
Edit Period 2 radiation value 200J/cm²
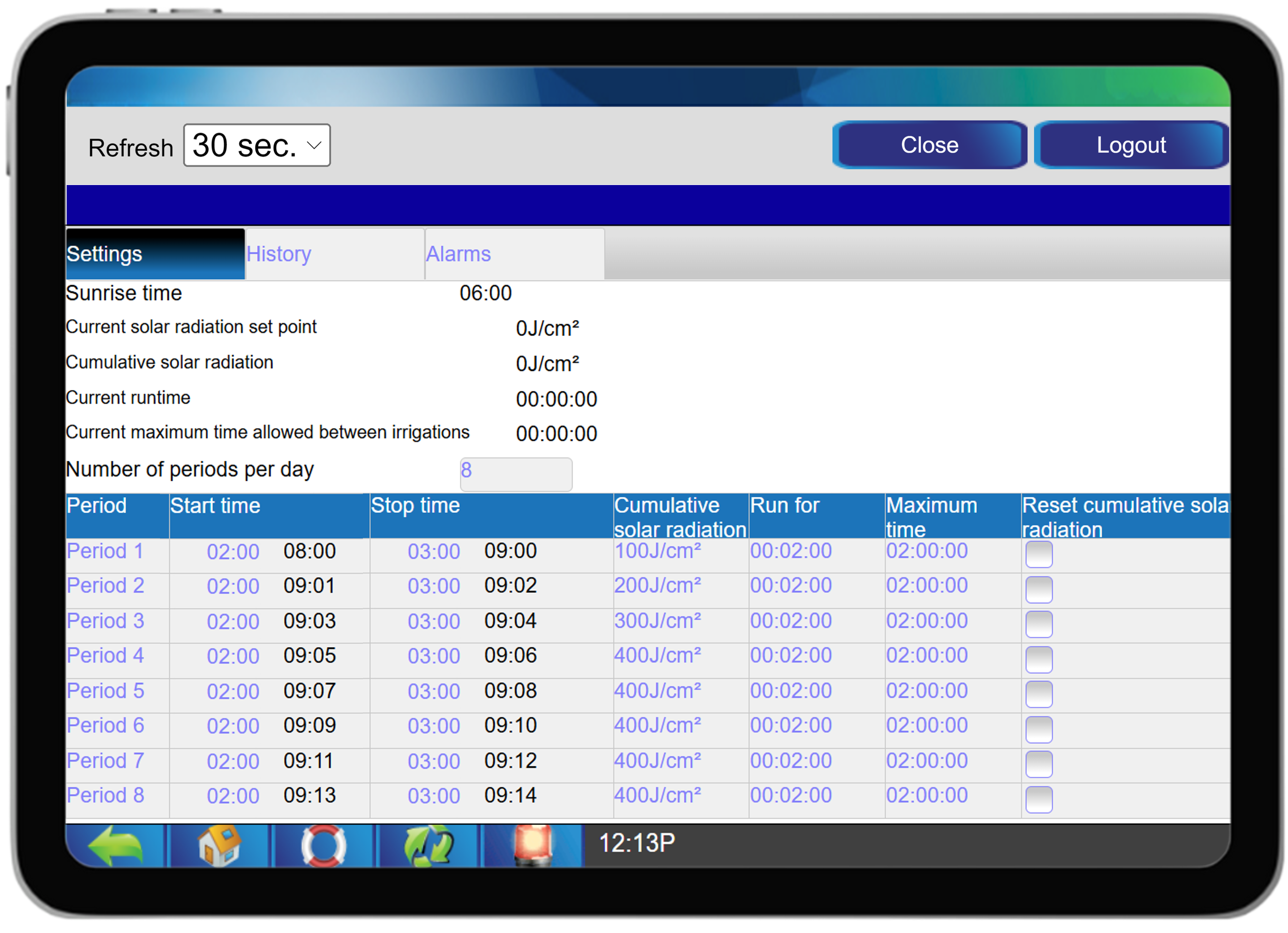658,585
